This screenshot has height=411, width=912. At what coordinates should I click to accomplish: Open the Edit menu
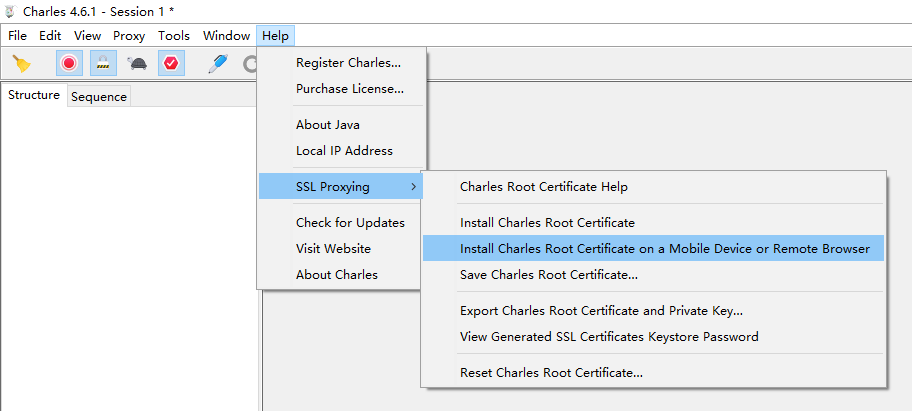point(50,35)
